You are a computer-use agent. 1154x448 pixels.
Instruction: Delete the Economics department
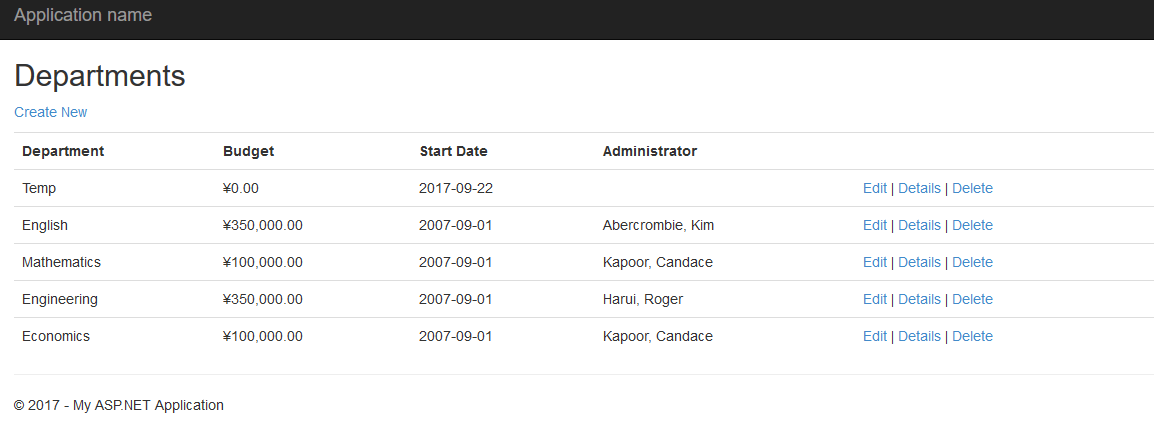tap(972, 336)
